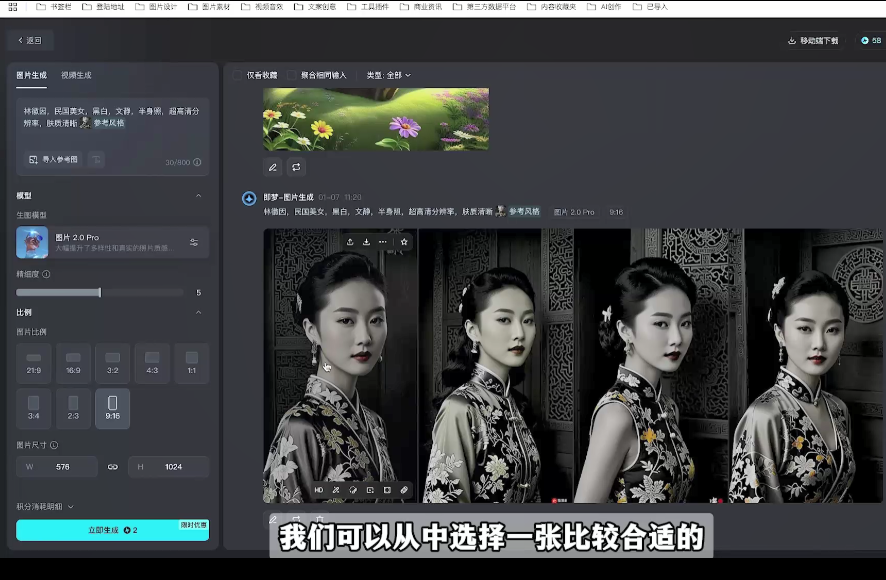The height and width of the screenshot is (580, 886).
Task: Click the download icon at the image top toolbar
Action: point(365,240)
